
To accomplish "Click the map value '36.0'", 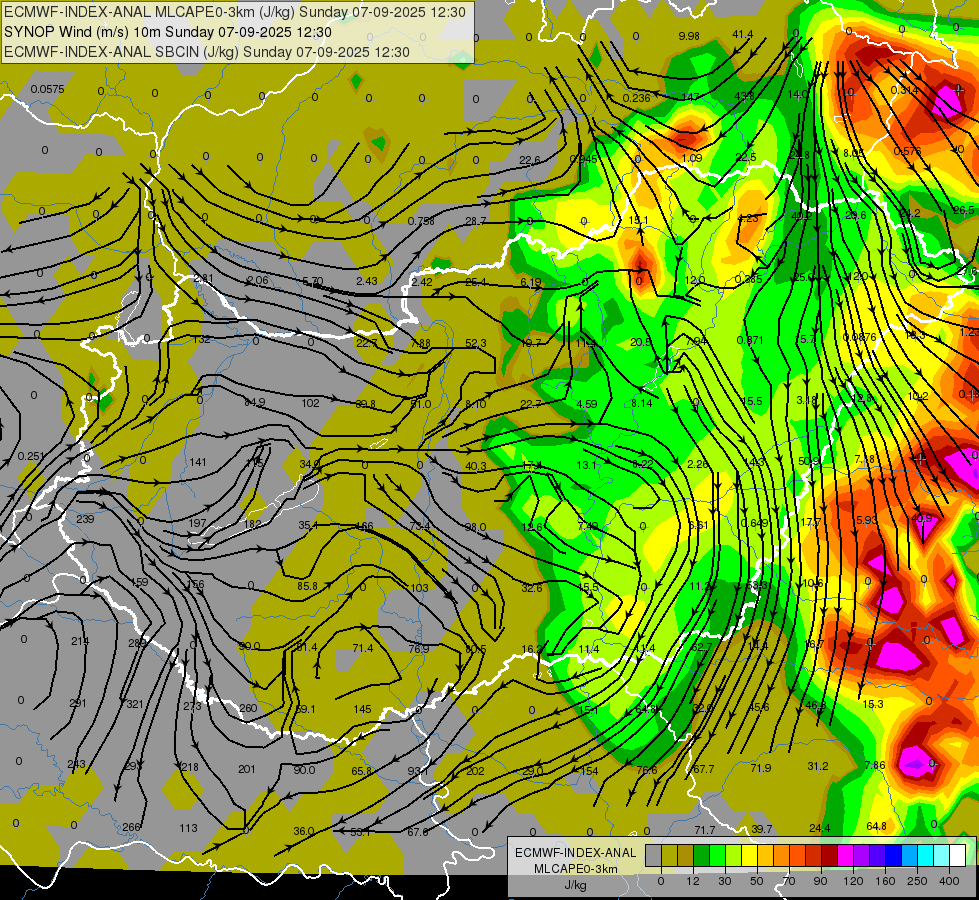I will point(303,831).
